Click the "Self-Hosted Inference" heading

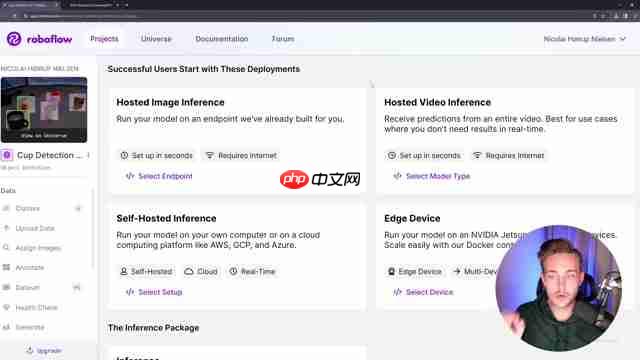(166, 218)
